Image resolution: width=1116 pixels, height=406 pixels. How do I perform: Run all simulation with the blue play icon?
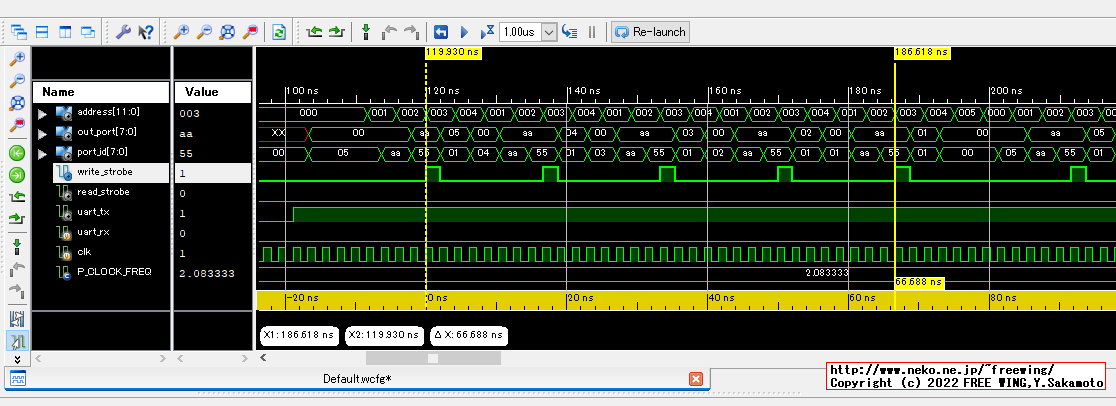click(464, 32)
